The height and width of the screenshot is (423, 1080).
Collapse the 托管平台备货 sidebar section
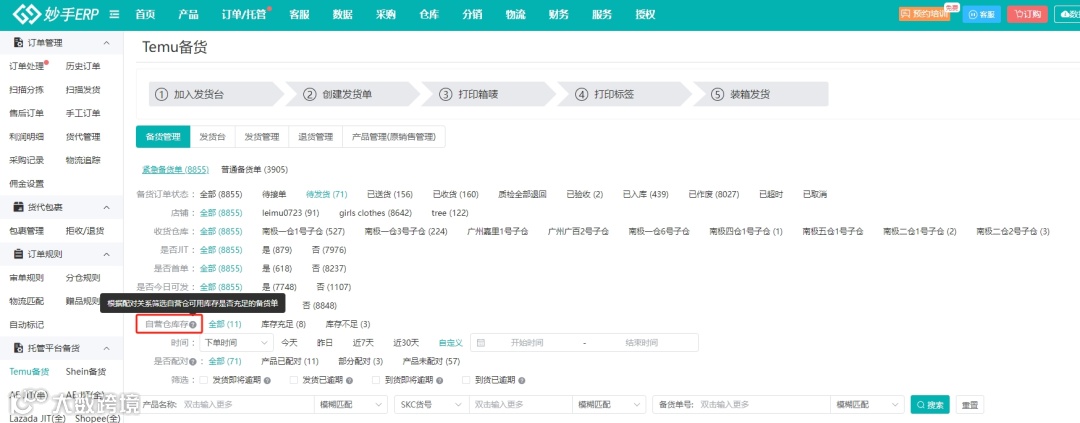[106, 348]
